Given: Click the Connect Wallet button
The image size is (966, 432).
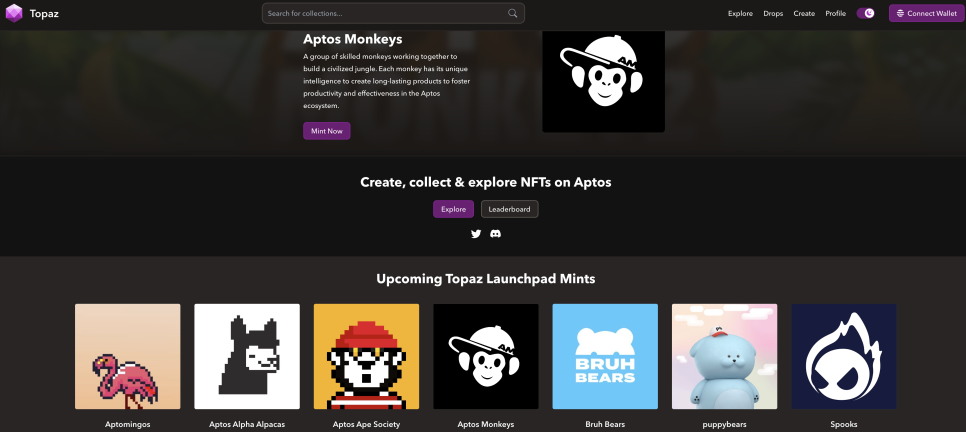Looking at the screenshot, I should (x=927, y=13).
